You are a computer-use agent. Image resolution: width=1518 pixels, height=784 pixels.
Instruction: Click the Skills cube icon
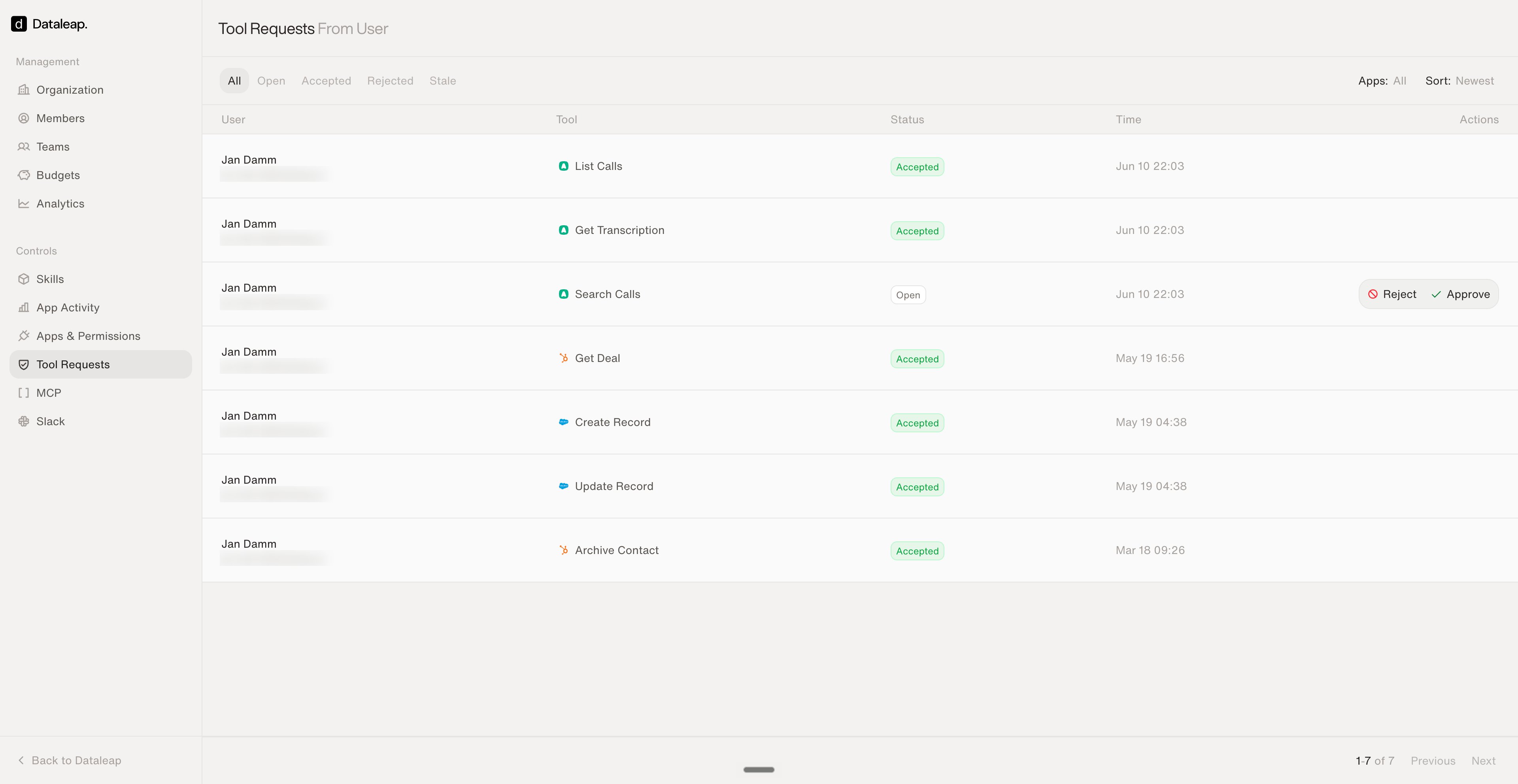click(x=24, y=279)
